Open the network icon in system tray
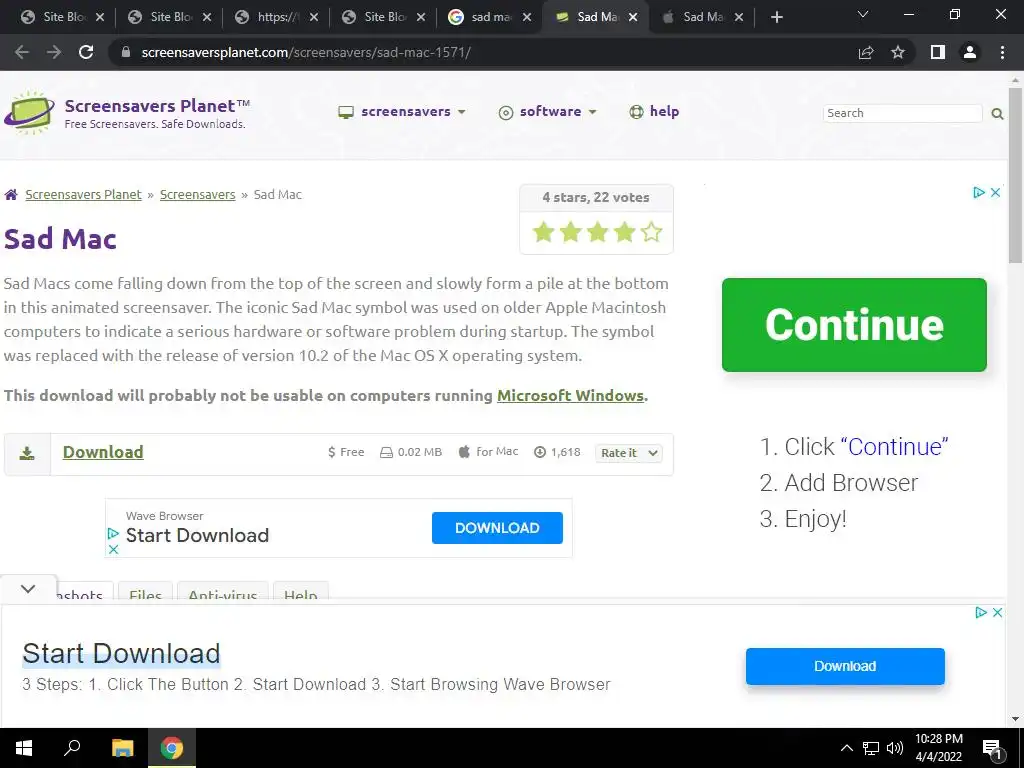Screen dimensions: 1024x768 click(x=871, y=748)
